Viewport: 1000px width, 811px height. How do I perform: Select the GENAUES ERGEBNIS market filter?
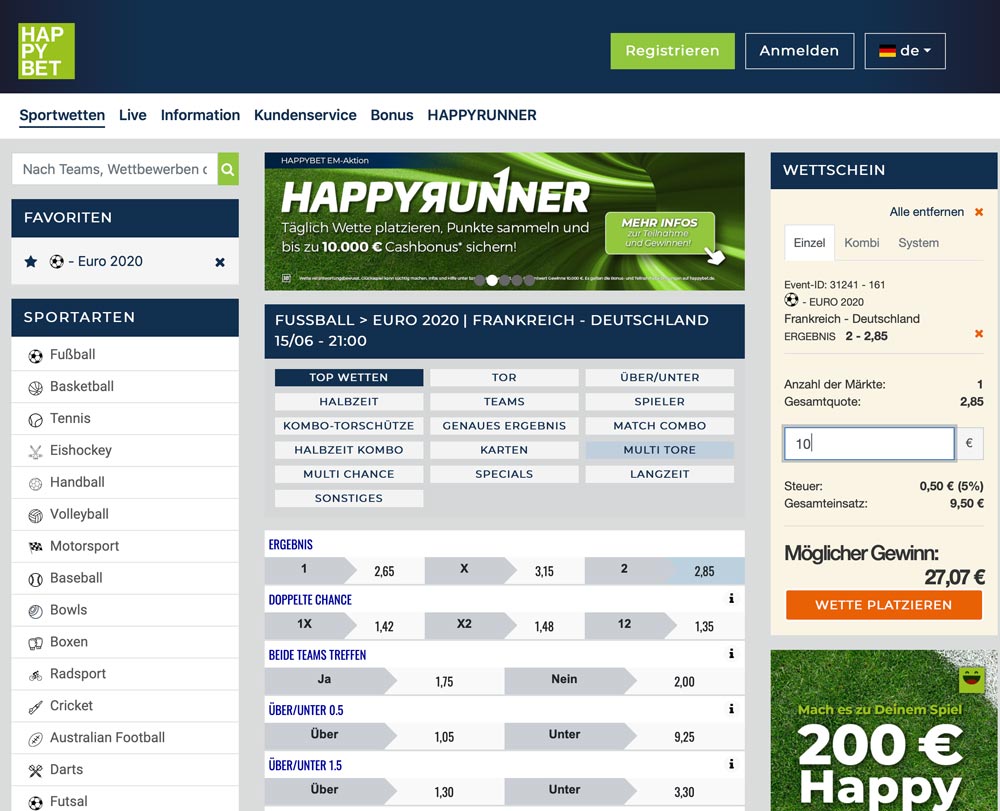[504, 426]
